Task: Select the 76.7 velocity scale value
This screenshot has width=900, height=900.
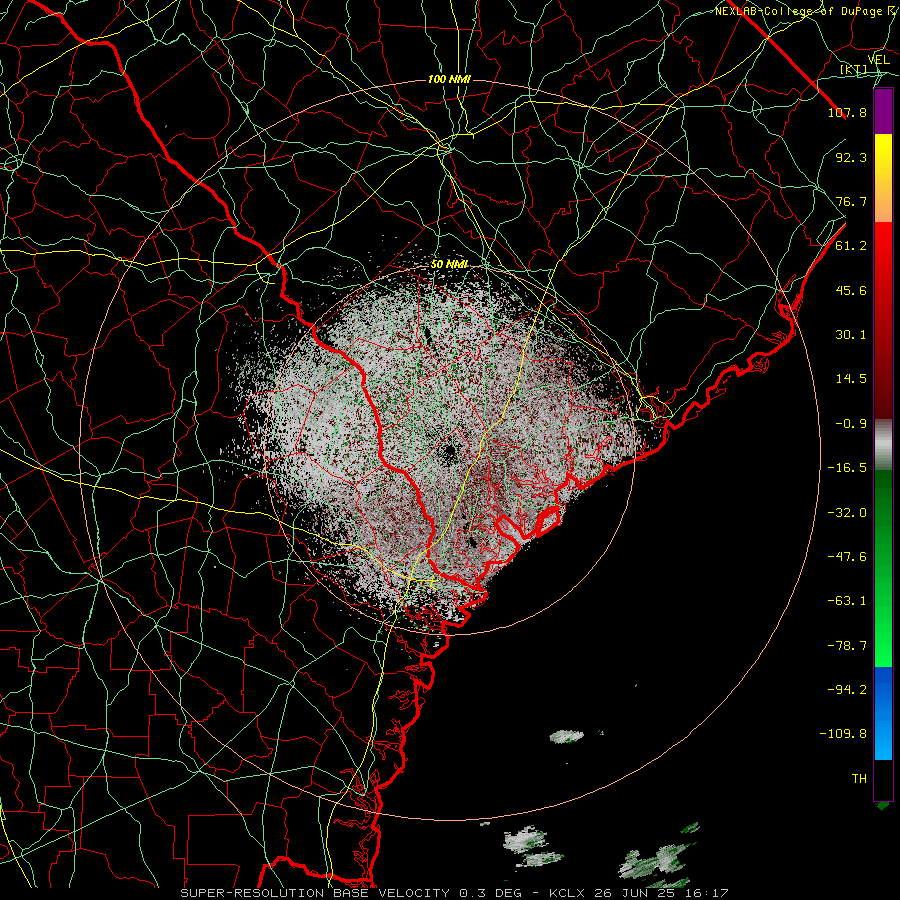Action: pyautogui.click(x=851, y=201)
